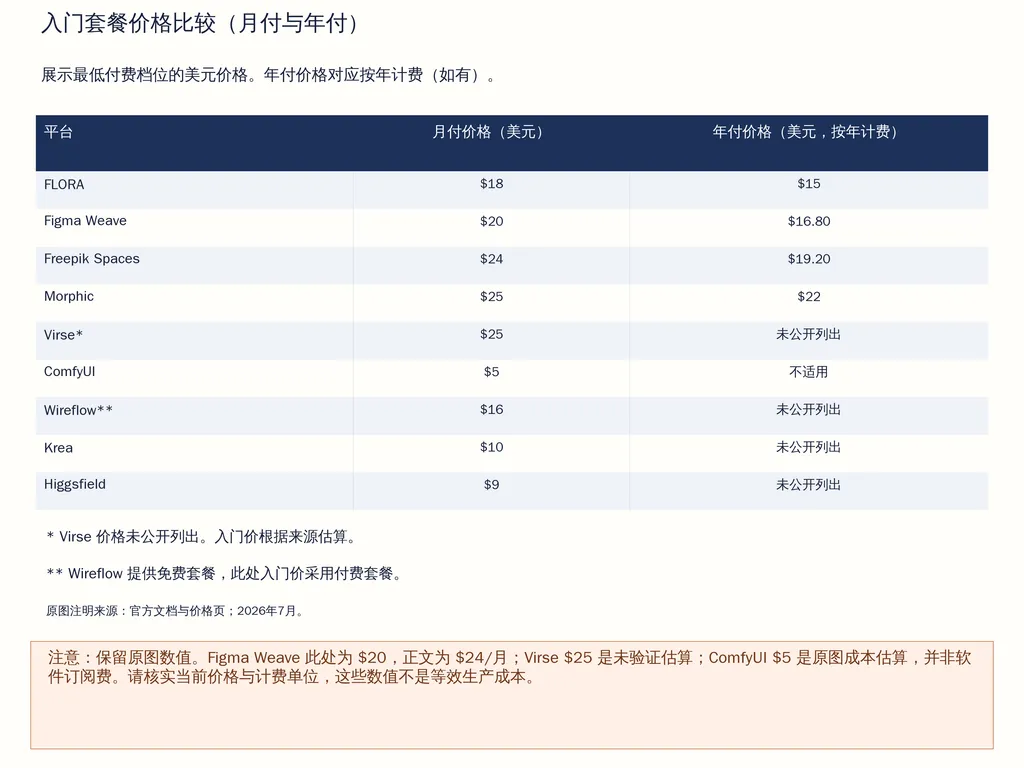
Task: Click 未公开列出 in the Krea row
Action: coord(808,447)
